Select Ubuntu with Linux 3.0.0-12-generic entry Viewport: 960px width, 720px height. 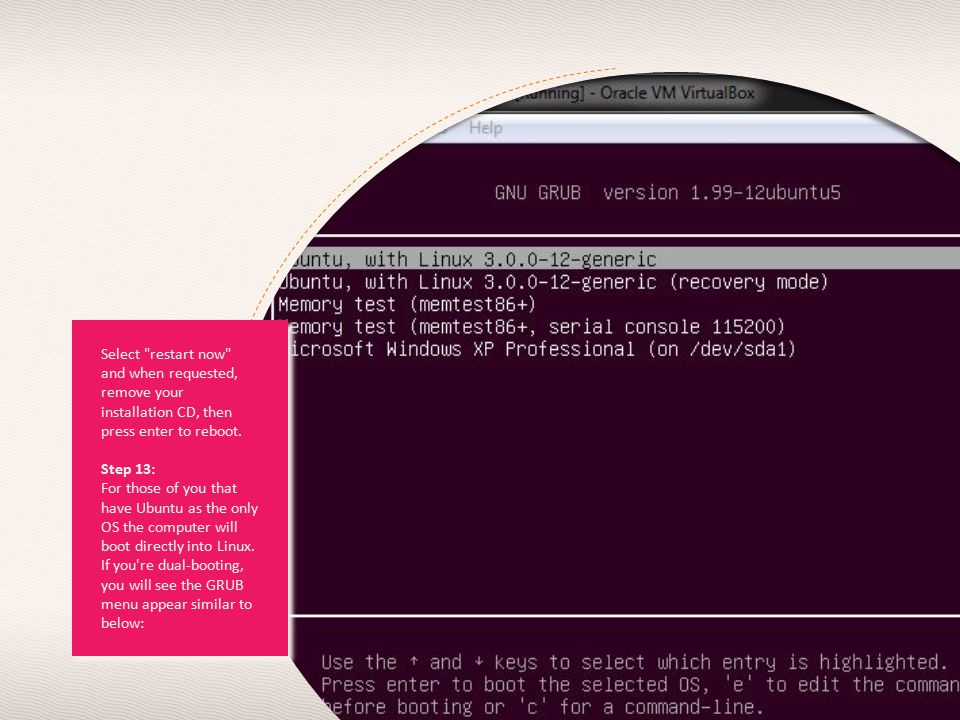click(x=623, y=259)
